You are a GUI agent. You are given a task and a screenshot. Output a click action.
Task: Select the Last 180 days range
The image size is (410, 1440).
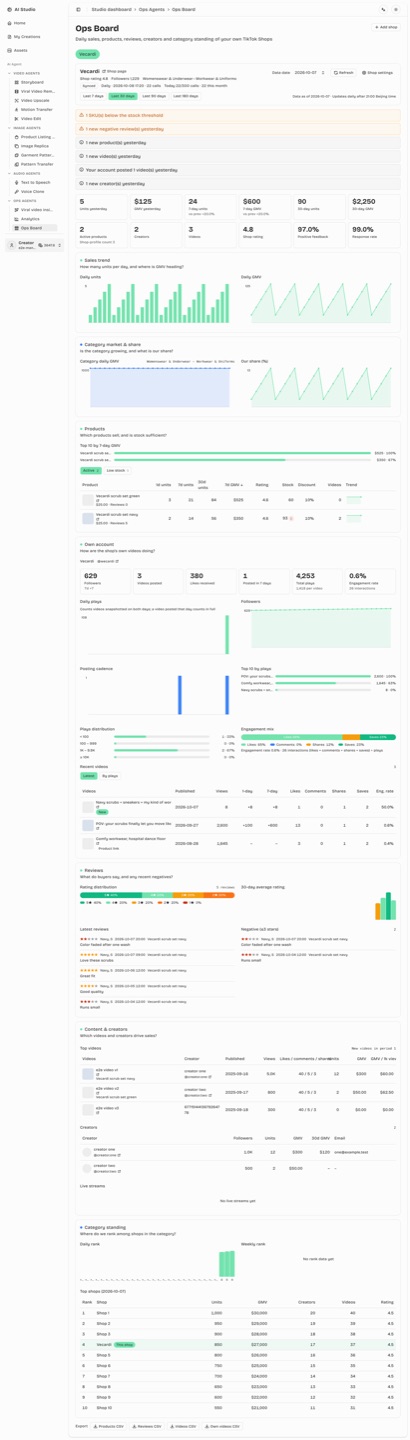[x=185, y=96]
